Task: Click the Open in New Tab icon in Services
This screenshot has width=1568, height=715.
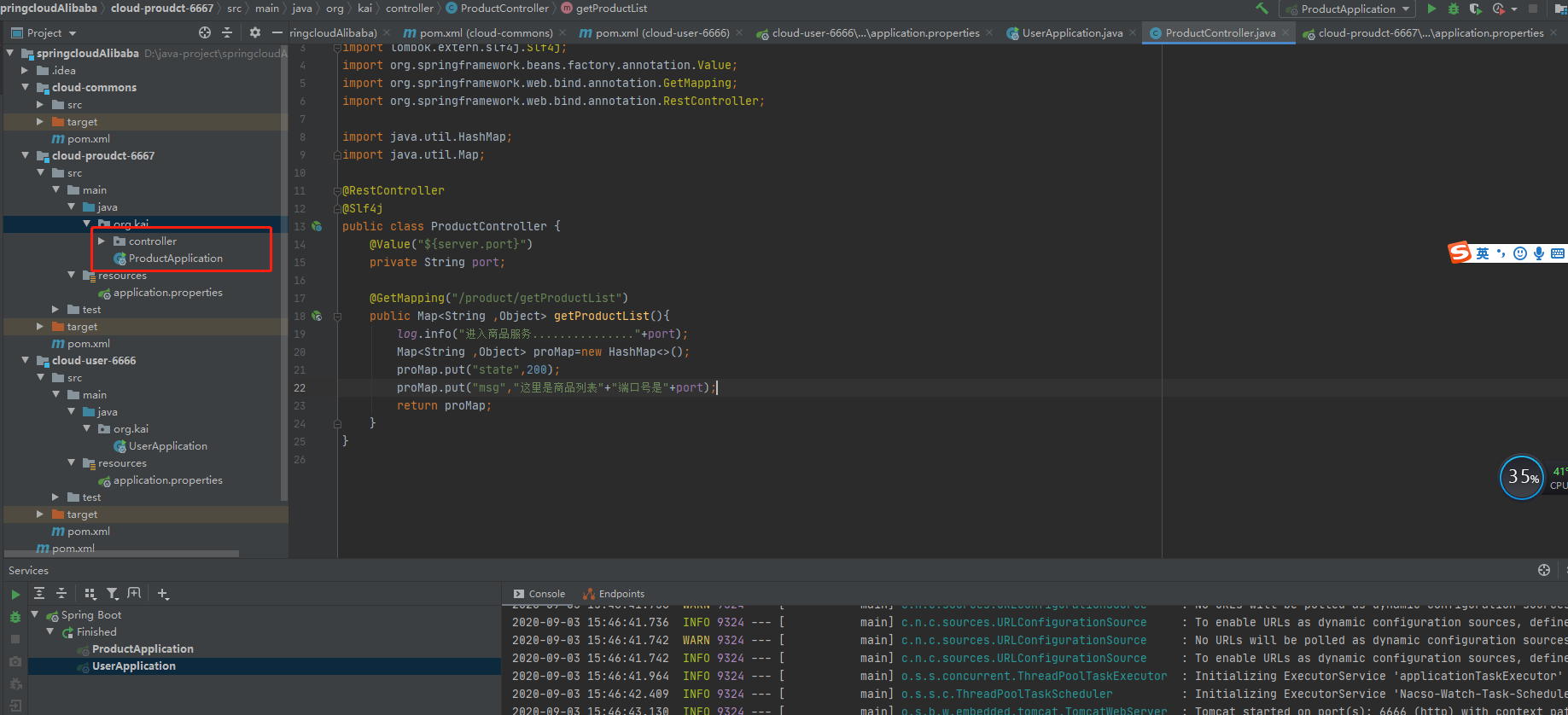Action: [134, 593]
